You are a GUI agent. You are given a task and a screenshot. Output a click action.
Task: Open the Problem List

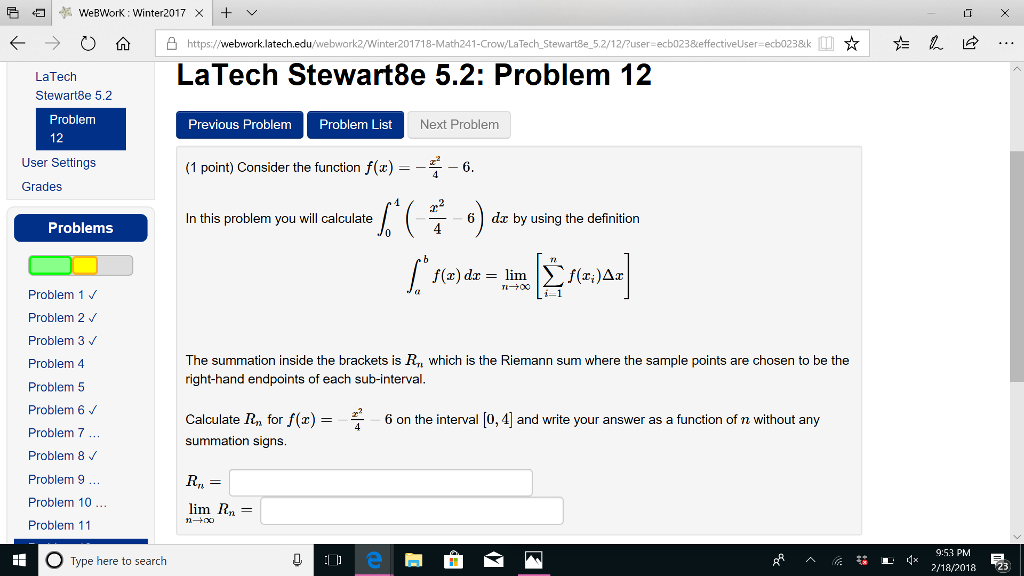(355, 125)
